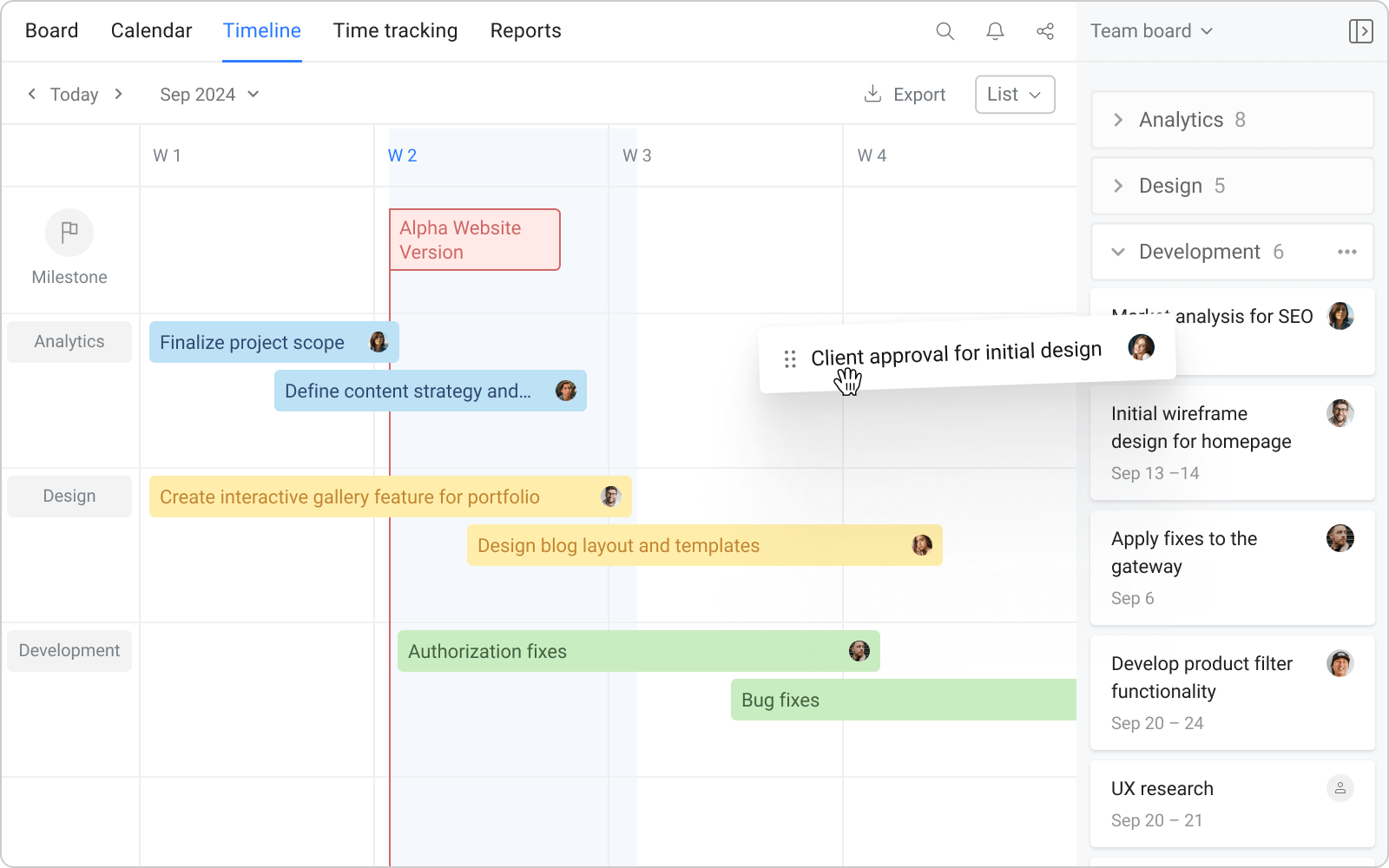This screenshot has height=868, width=1389.
Task: Open the search icon
Action: tap(945, 31)
